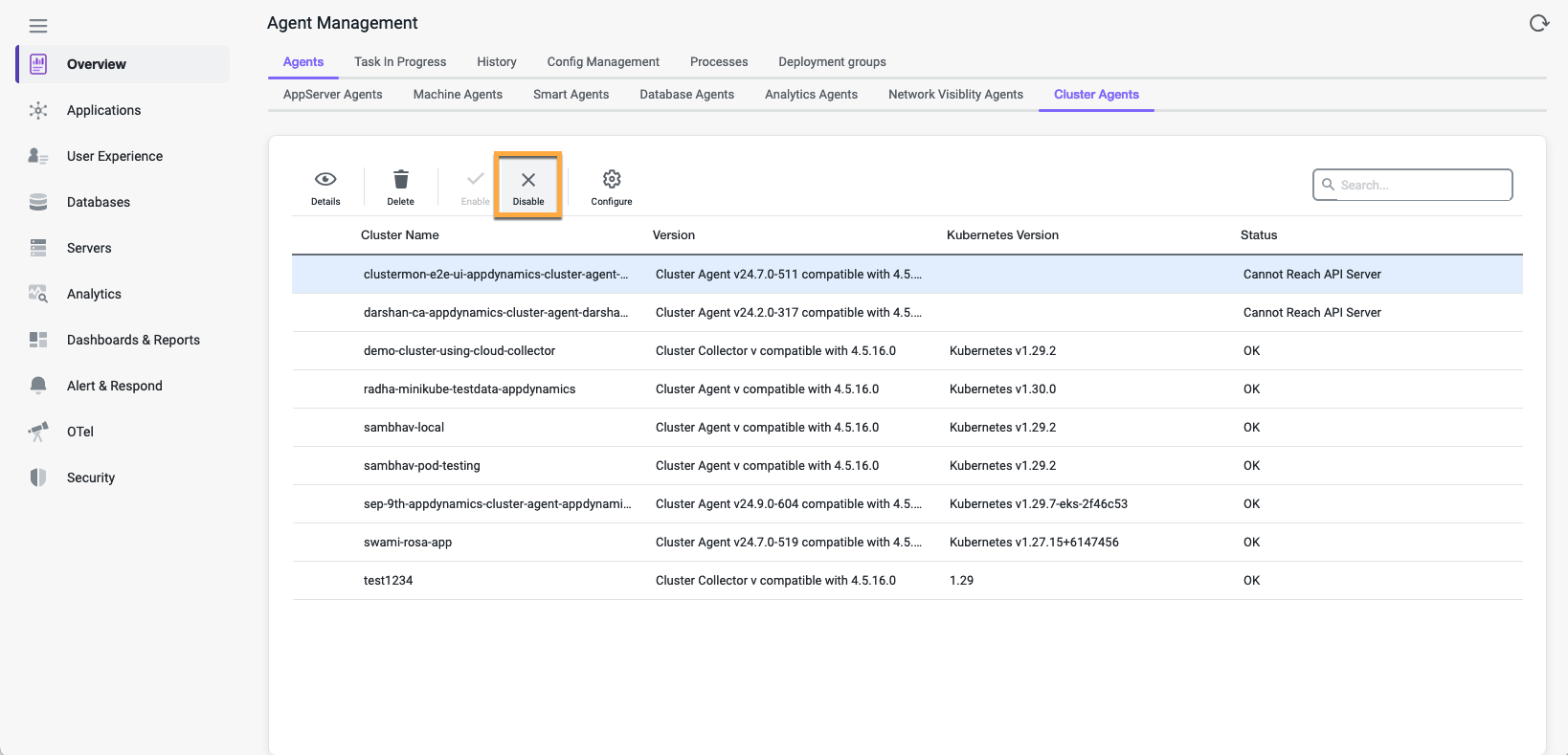
Task: Open Security in sidebar
Action: tap(123, 477)
